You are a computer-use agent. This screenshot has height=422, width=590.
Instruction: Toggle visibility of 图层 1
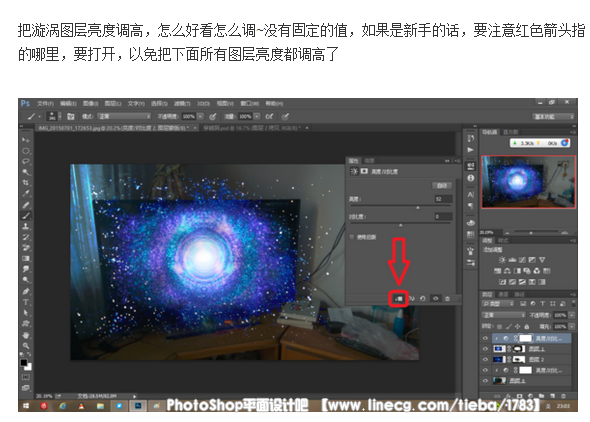pos(485,349)
